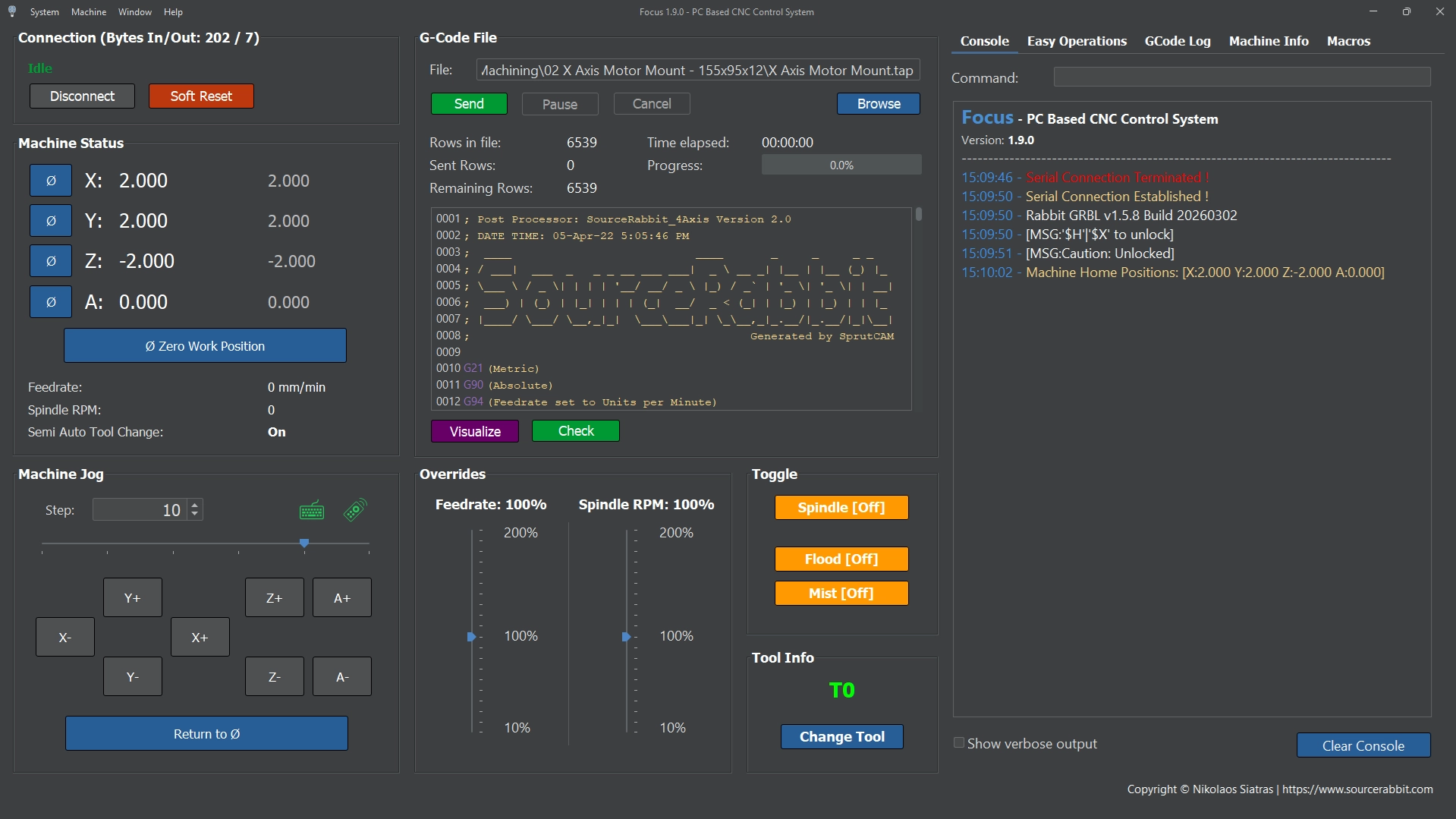Enable keyboard jogging icon
Viewport: 1456px width, 819px height.
pyautogui.click(x=312, y=511)
